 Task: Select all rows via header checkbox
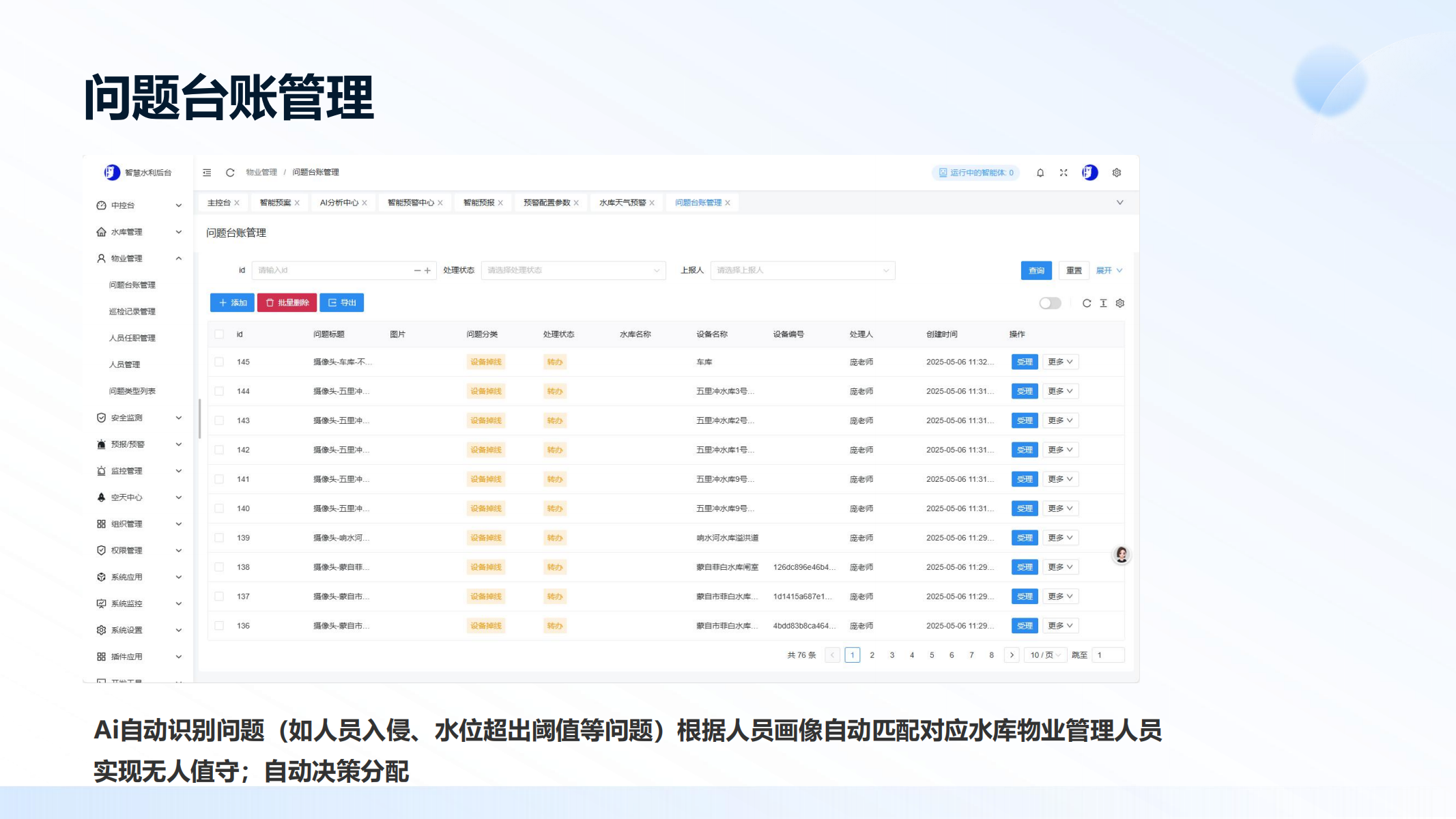tap(219, 334)
